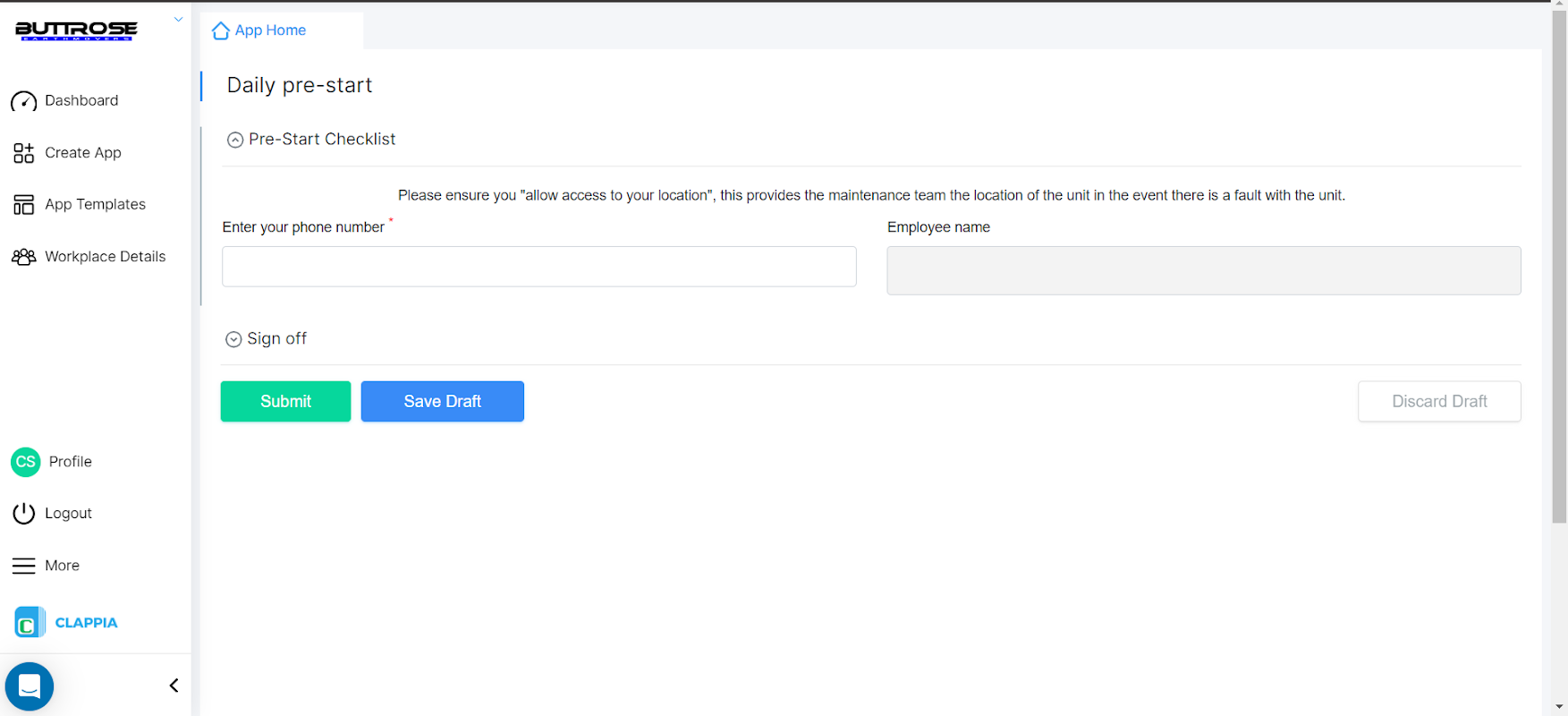Click the vertical page scrollbar
Screen dimensions: 1568x716
(x=1559, y=268)
